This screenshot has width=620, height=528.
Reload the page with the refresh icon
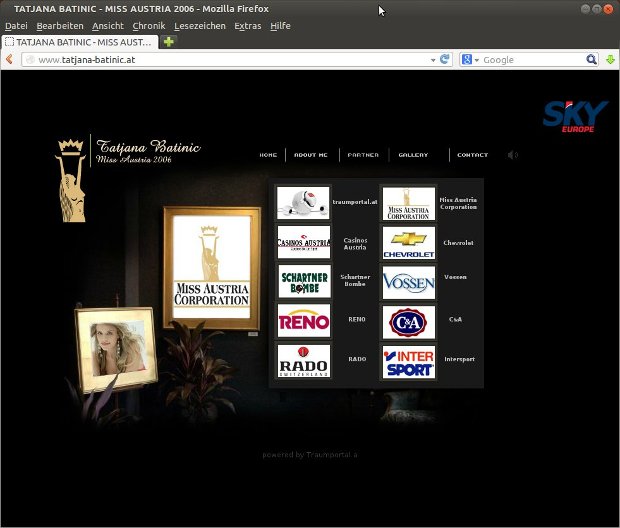point(445,59)
